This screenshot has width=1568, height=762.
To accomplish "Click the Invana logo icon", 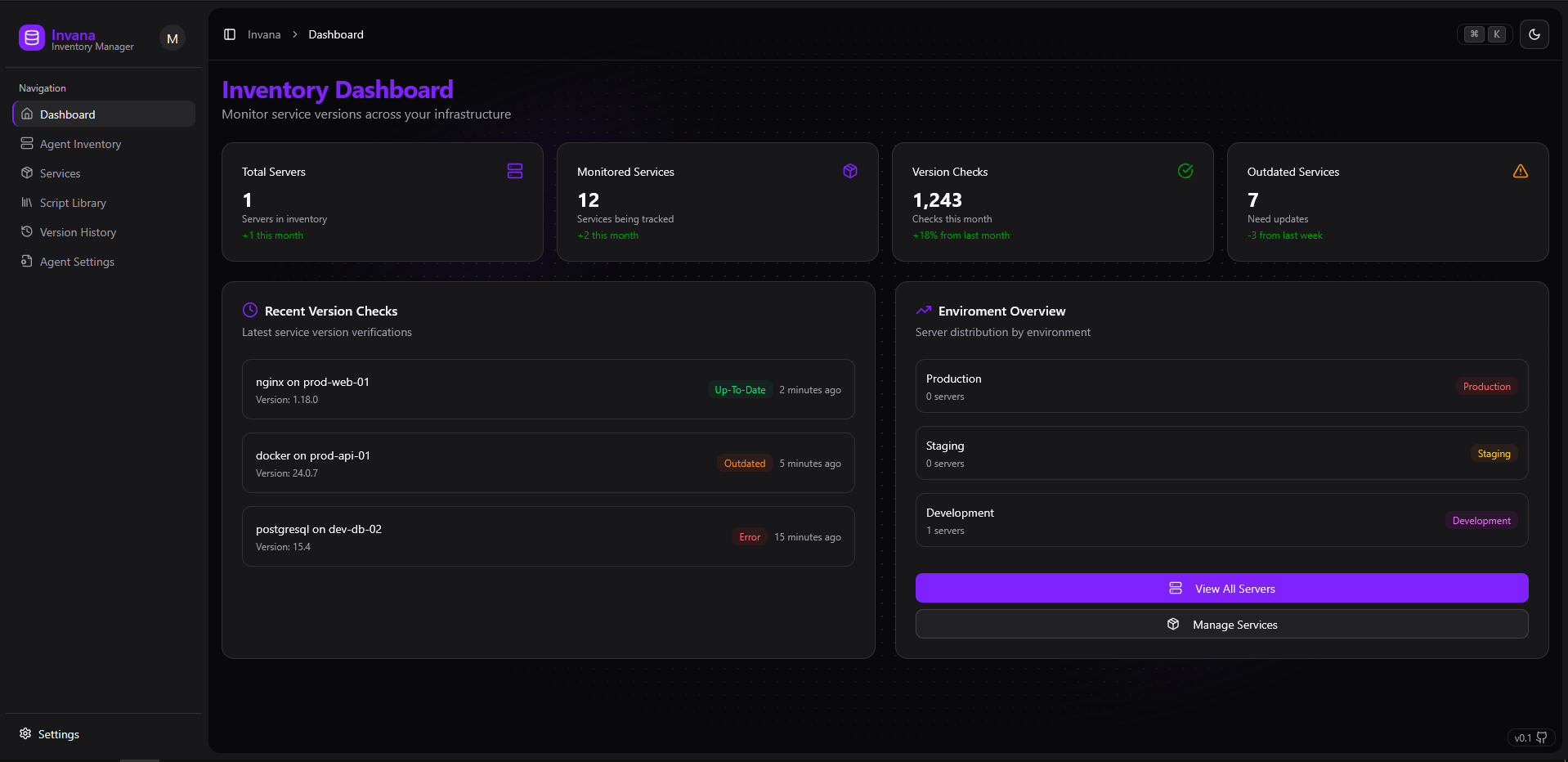I will coord(32,38).
